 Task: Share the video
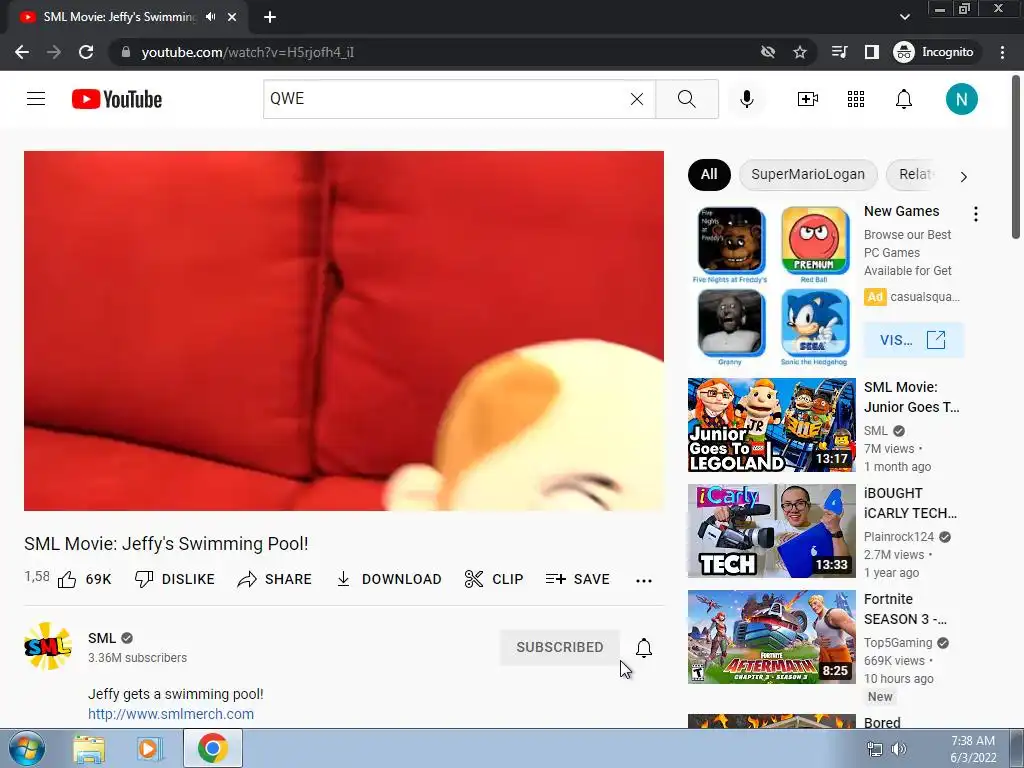(x=274, y=579)
